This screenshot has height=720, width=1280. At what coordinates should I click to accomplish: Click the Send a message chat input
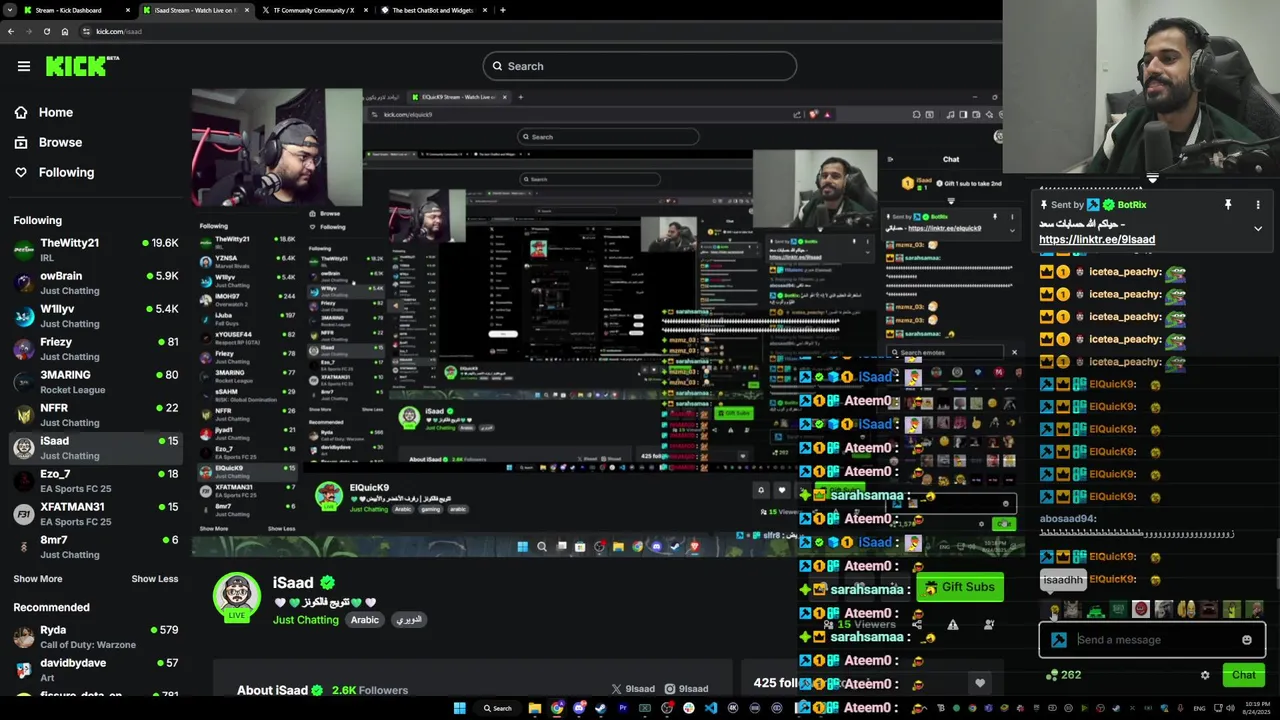pyautogui.click(x=1153, y=640)
